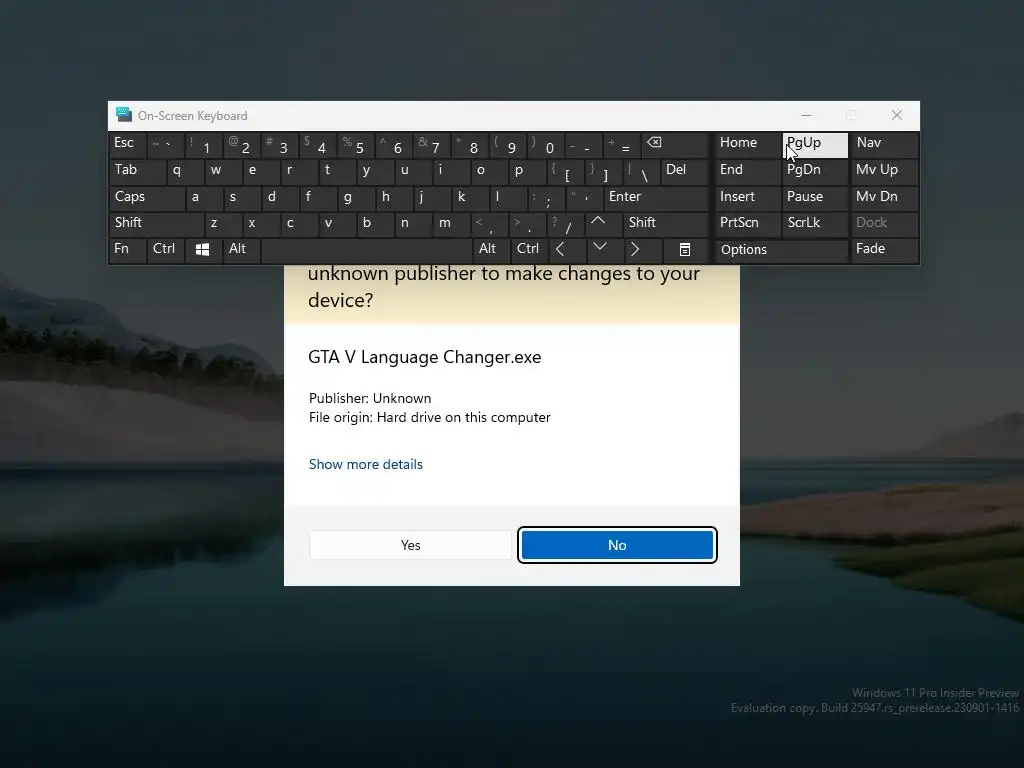The image size is (1024, 768).
Task: Open the keyboard Options key
Action: click(781, 249)
